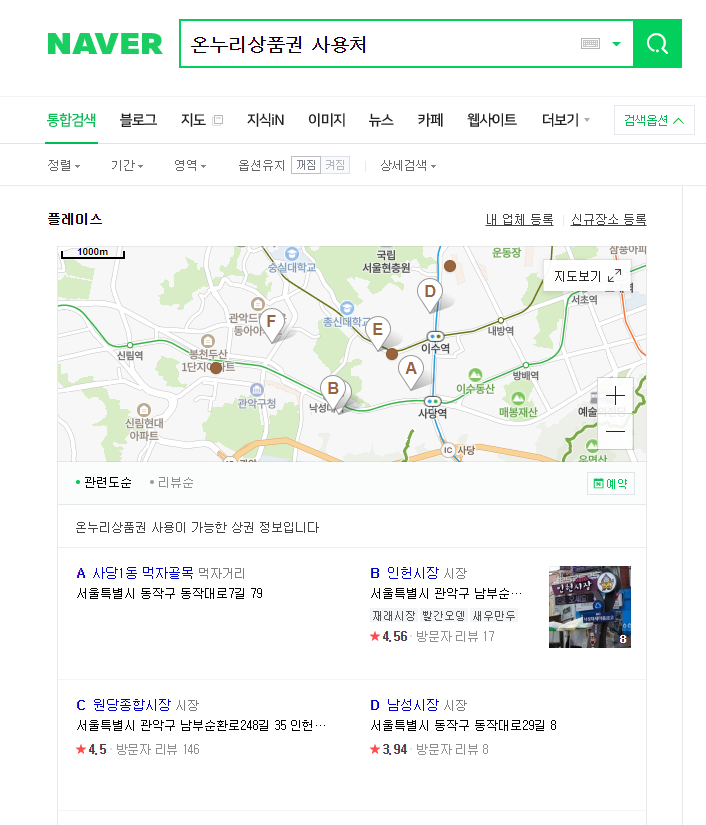Open the 인헌시장 photo thumbnail
The width and height of the screenshot is (706, 825).
[590, 607]
